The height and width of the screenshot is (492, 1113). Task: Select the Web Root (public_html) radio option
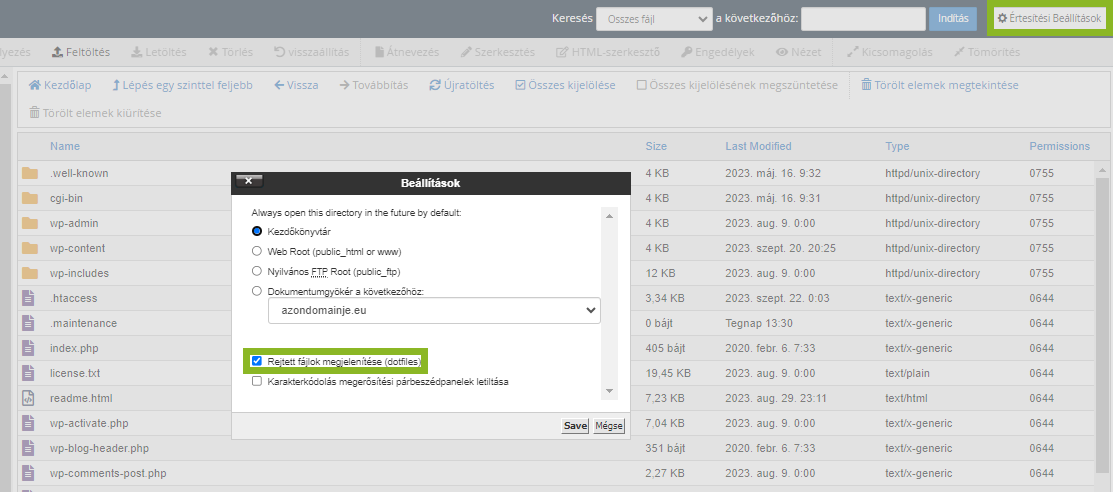pyautogui.click(x=257, y=251)
